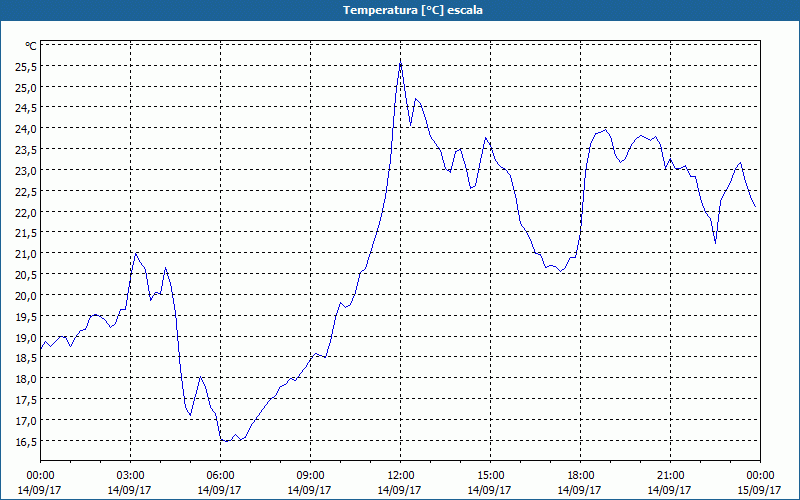Select the "14/09/17" date under 15:00
Viewport: 800px width, 500px height.
click(x=490, y=490)
